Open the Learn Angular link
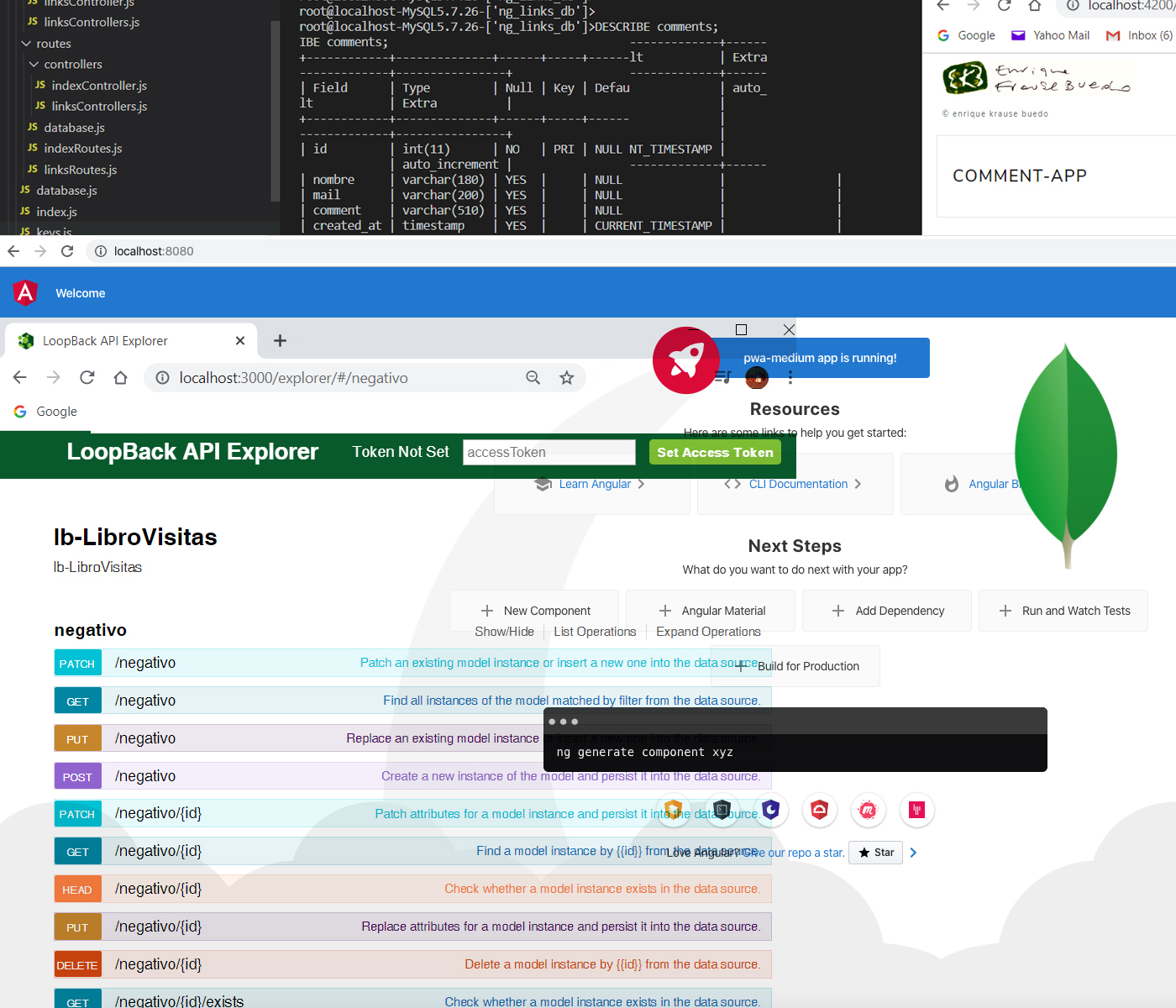1176x1008 pixels. (595, 484)
